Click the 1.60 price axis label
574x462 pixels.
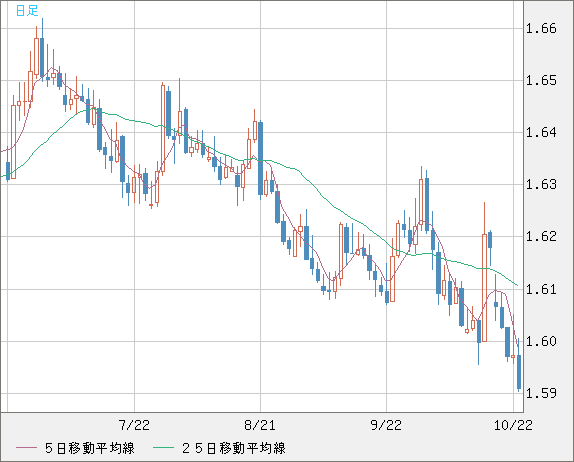[541, 341]
